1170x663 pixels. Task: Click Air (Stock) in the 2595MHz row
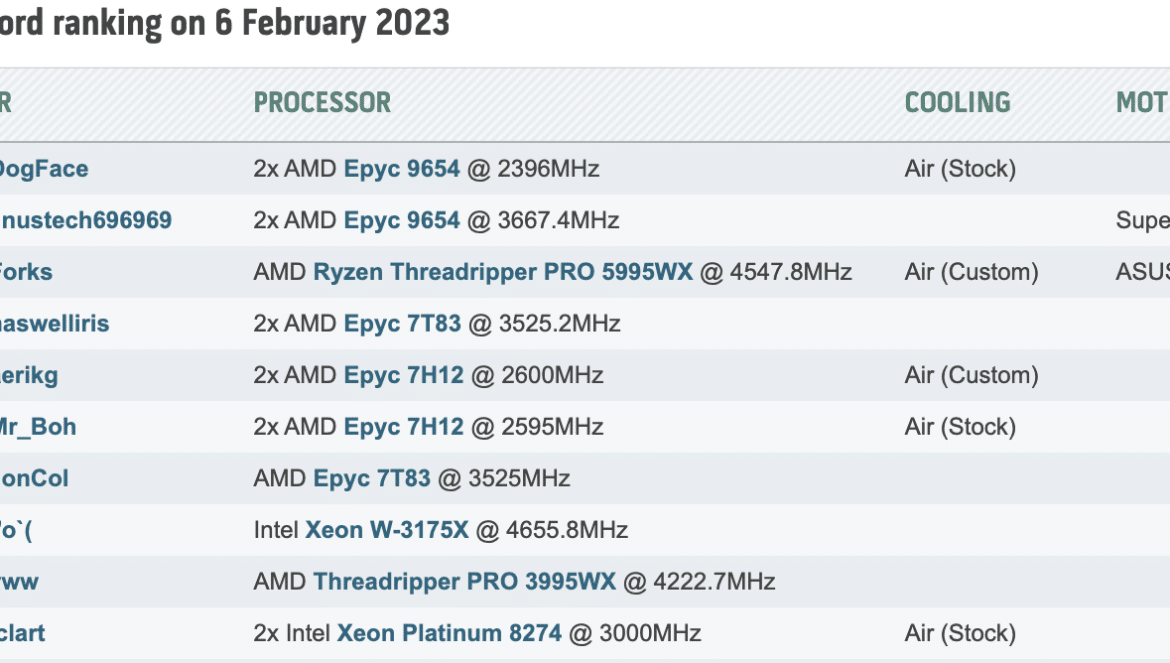tap(960, 427)
